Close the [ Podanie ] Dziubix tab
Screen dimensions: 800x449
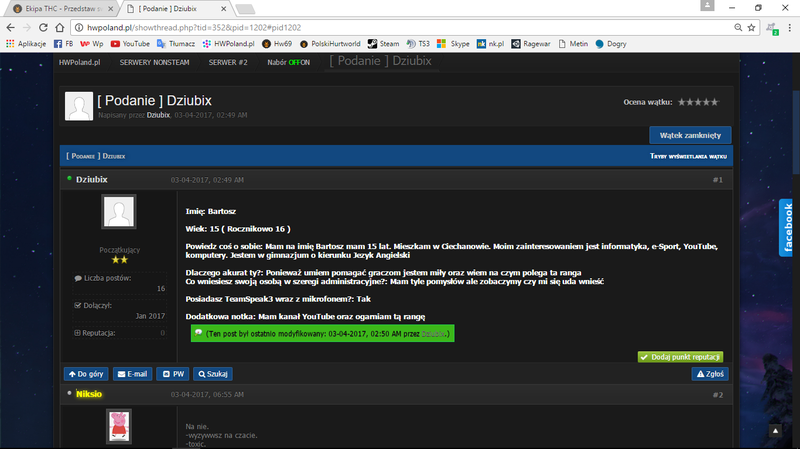223,9
